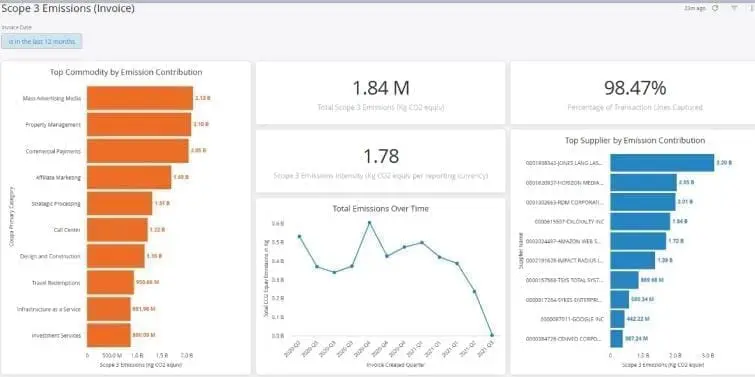Click the Investment Services bar
Screen dimensions: 755x377
[109, 335]
